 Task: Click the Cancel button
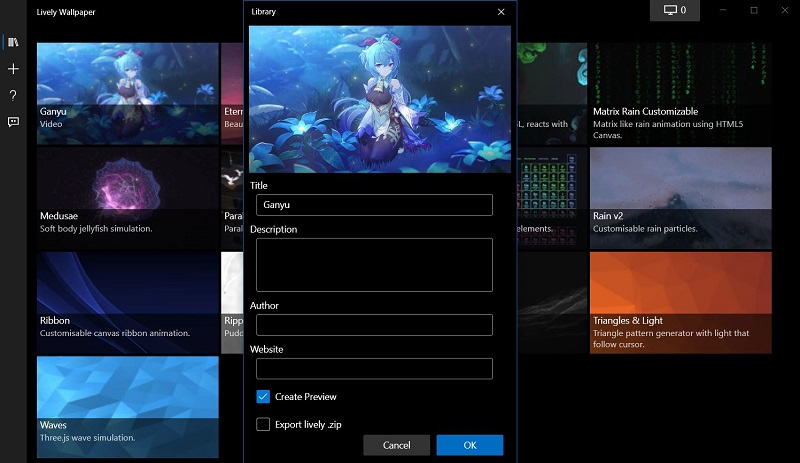point(396,445)
